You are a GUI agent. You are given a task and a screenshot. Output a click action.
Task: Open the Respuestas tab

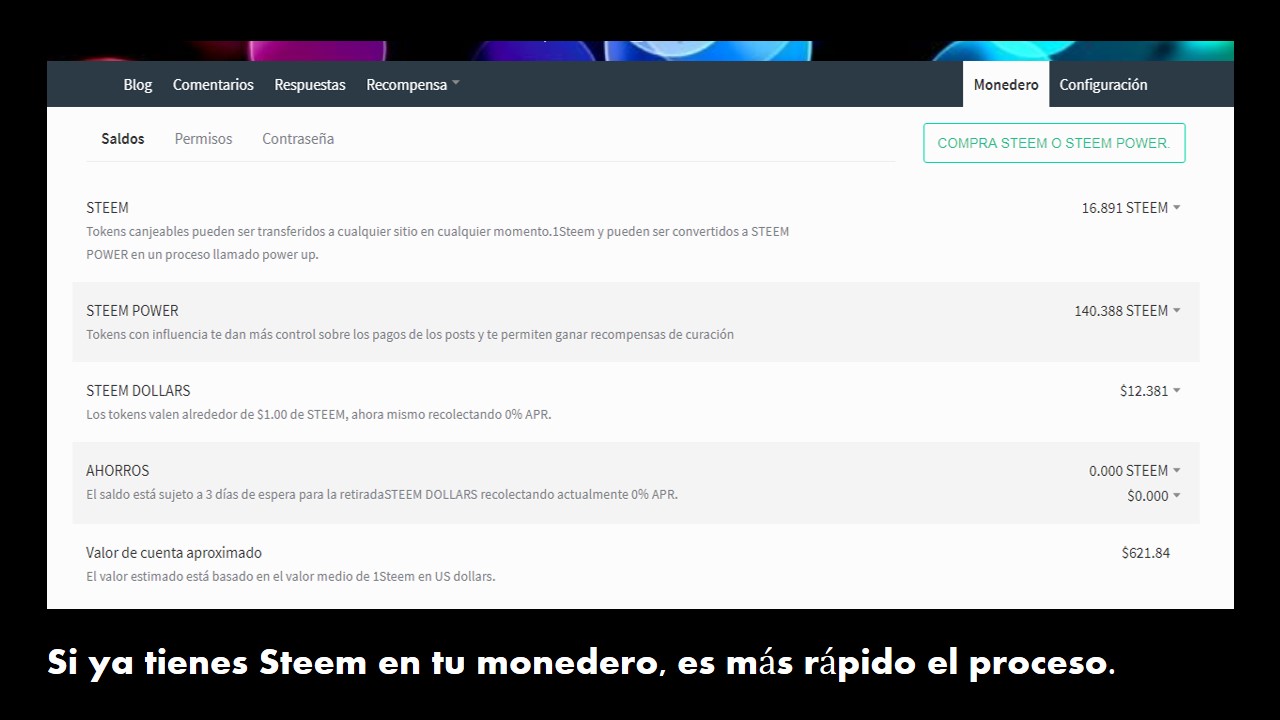310,85
